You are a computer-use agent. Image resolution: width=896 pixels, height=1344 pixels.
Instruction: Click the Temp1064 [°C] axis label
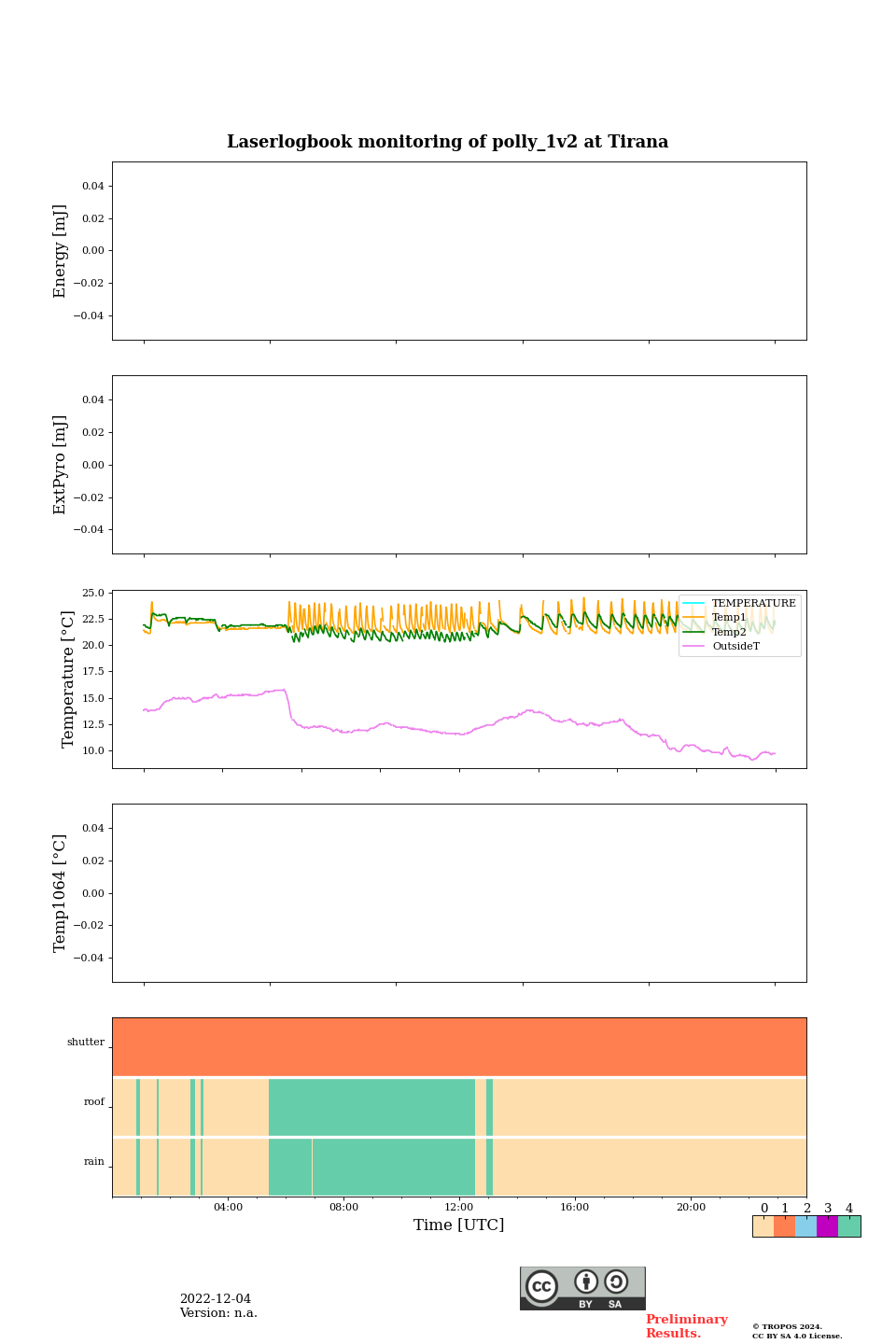[x=60, y=893]
